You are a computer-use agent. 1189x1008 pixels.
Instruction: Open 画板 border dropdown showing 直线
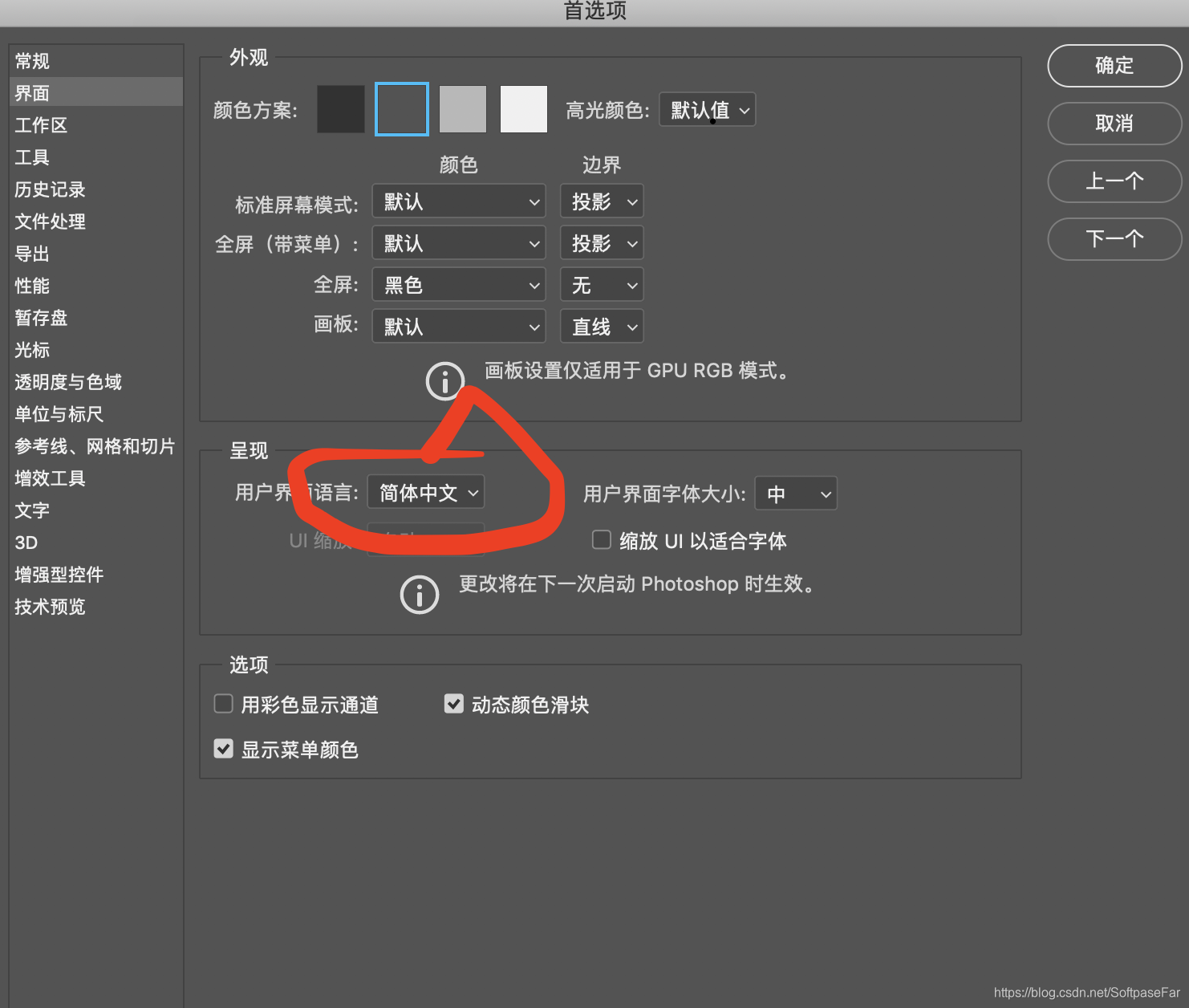pos(602,327)
